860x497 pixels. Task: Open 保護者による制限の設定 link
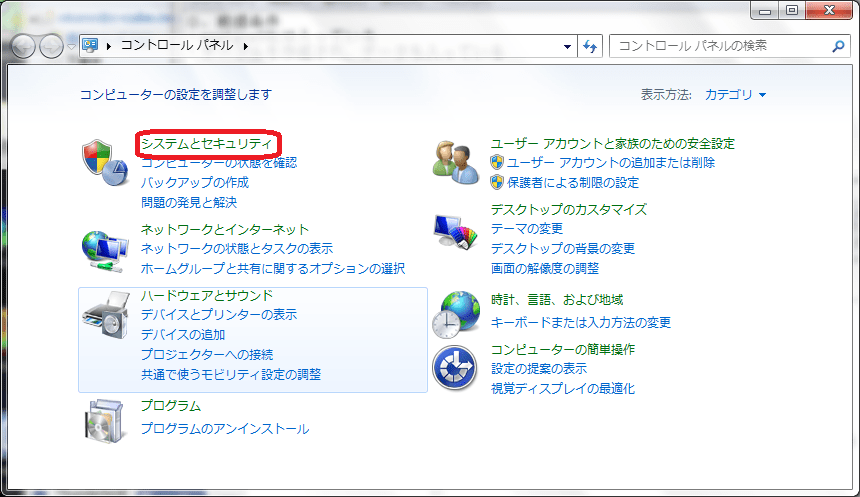tap(573, 182)
